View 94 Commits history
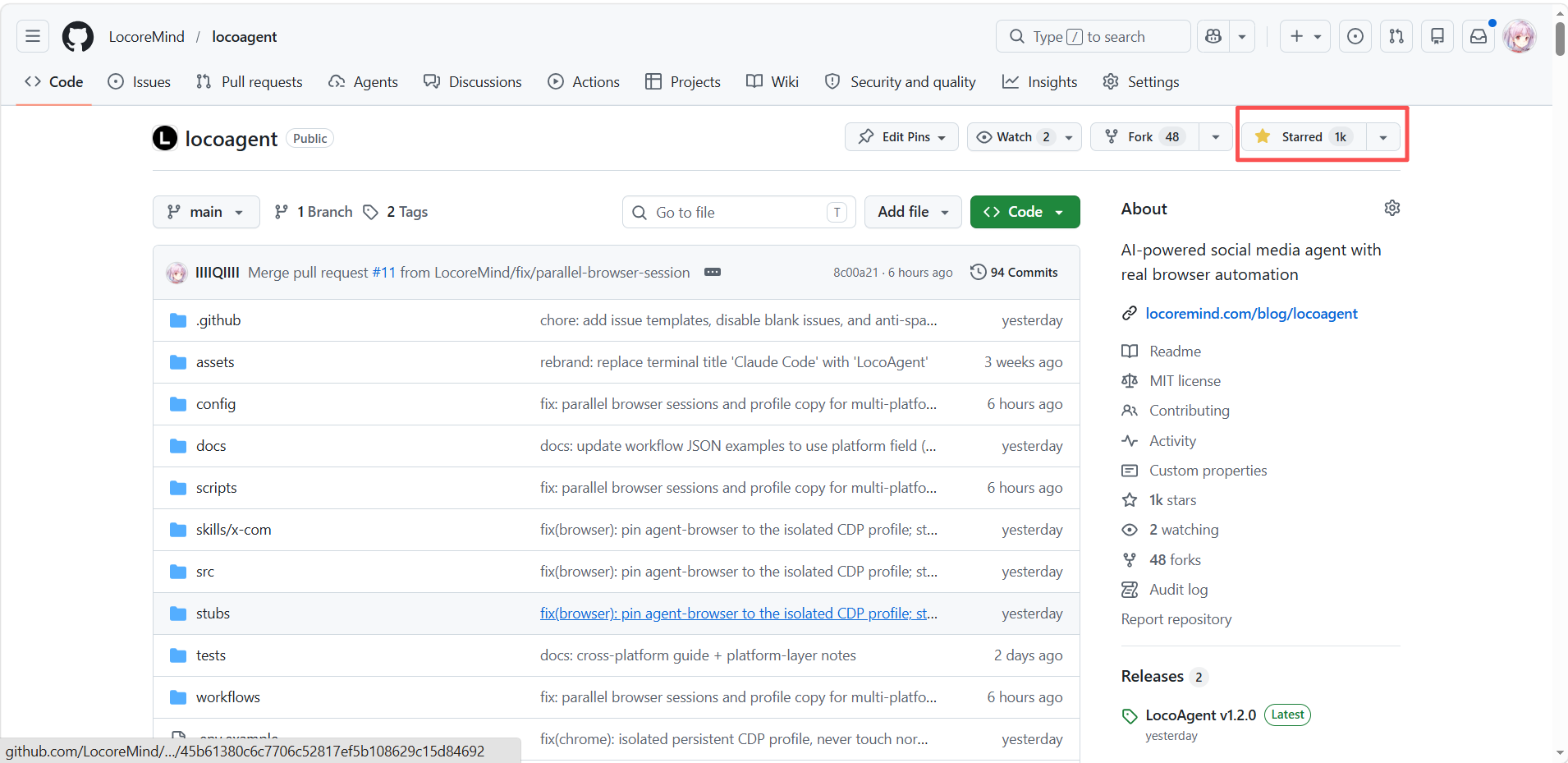Viewport: 1568px width, 763px height. [x=1015, y=272]
